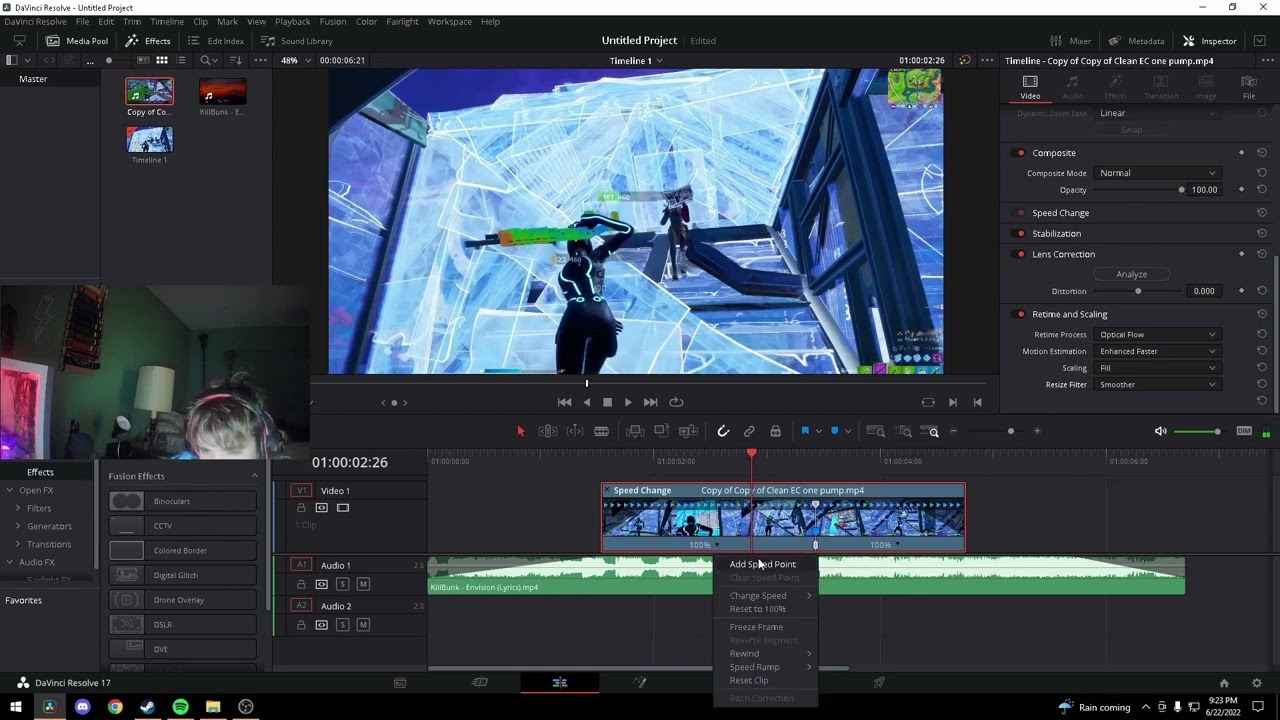Mute audio with the speaker icon
Image resolution: width=1280 pixels, height=720 pixels.
(x=1160, y=431)
